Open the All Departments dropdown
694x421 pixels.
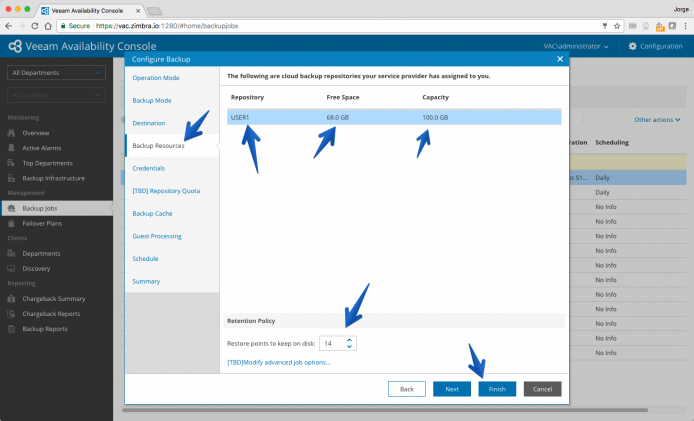[56, 73]
